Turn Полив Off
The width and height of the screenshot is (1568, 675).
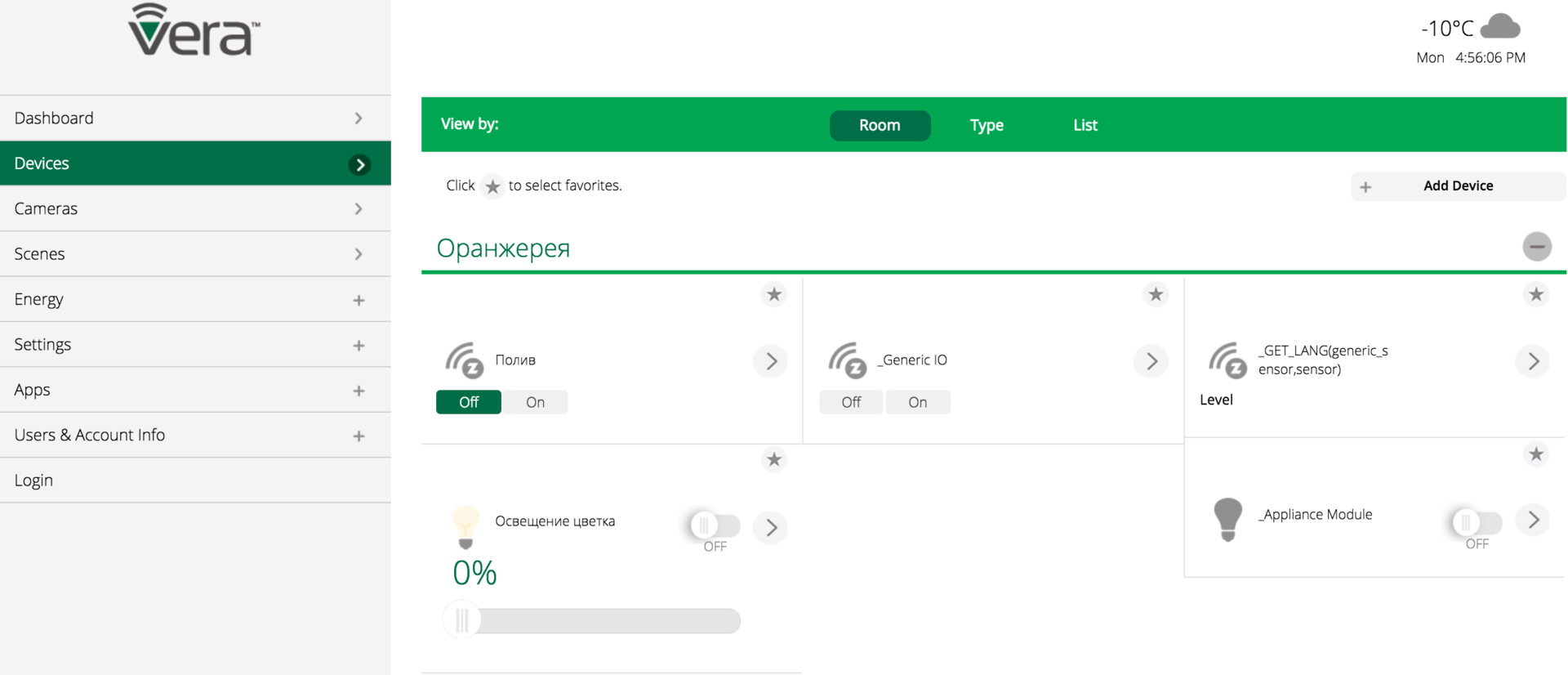point(469,402)
